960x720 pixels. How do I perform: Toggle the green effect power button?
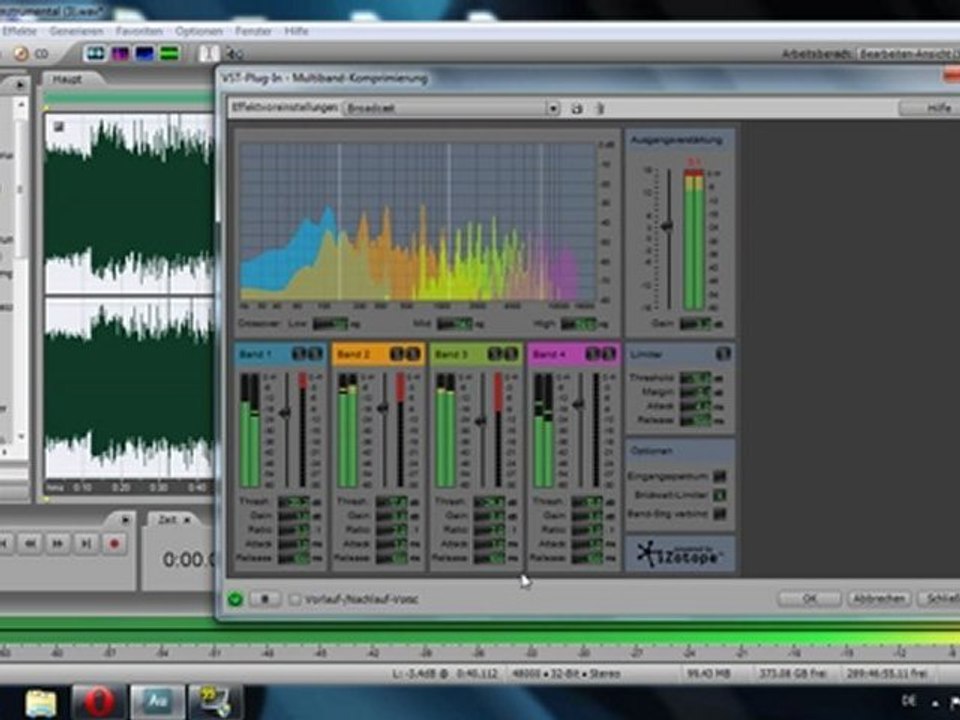pos(235,599)
